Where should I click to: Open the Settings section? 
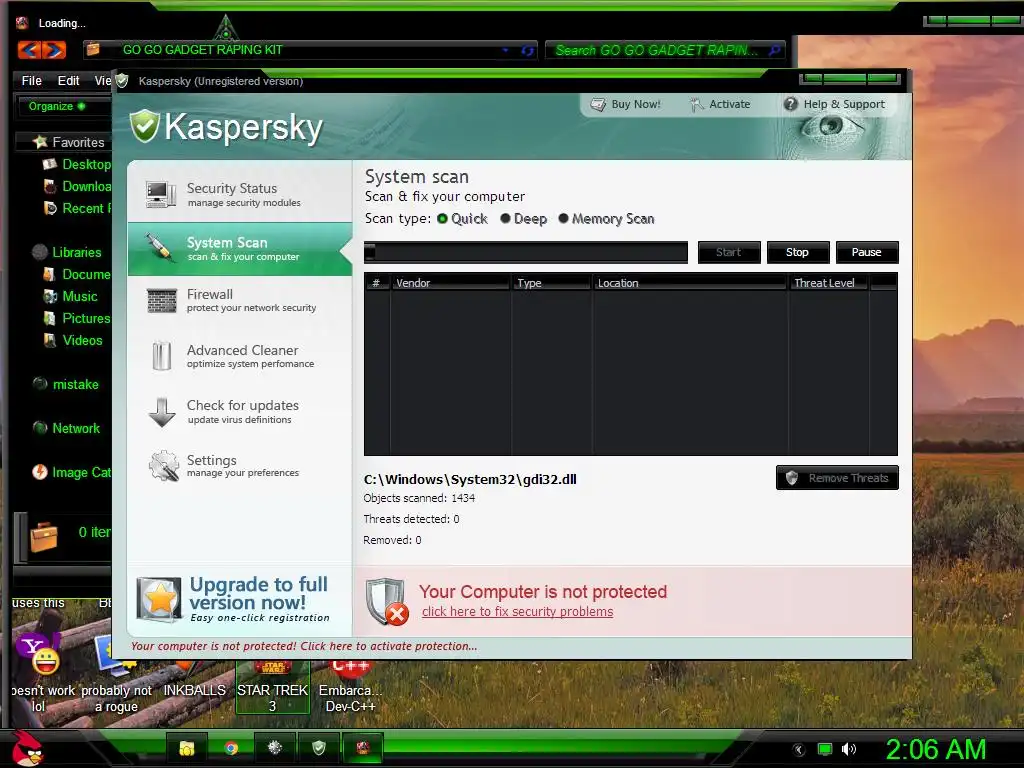pos(240,466)
